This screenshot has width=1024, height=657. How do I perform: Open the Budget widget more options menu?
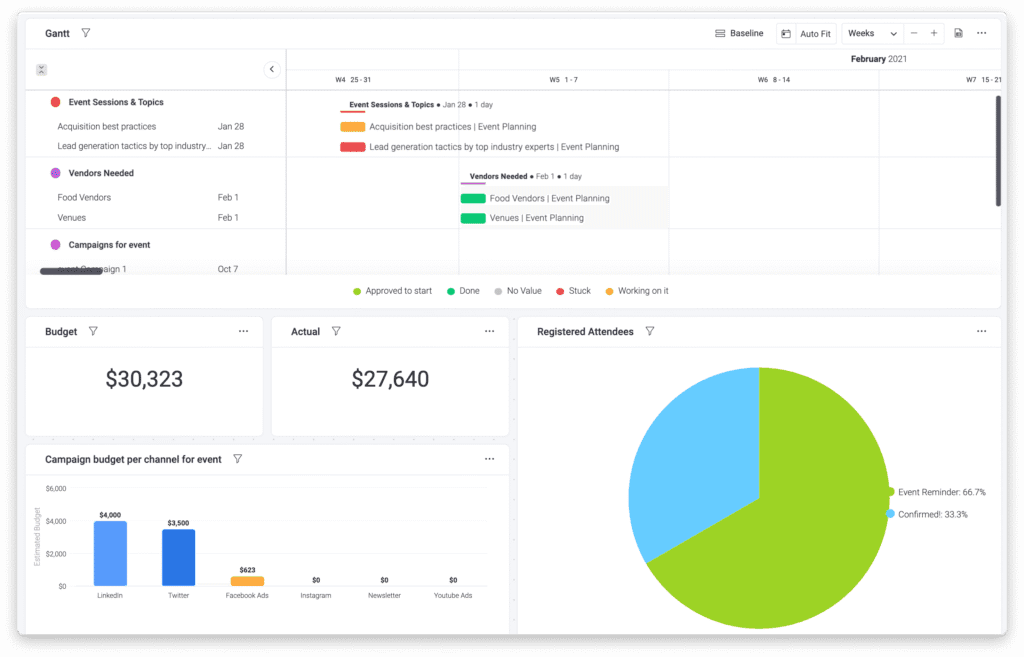coord(243,331)
